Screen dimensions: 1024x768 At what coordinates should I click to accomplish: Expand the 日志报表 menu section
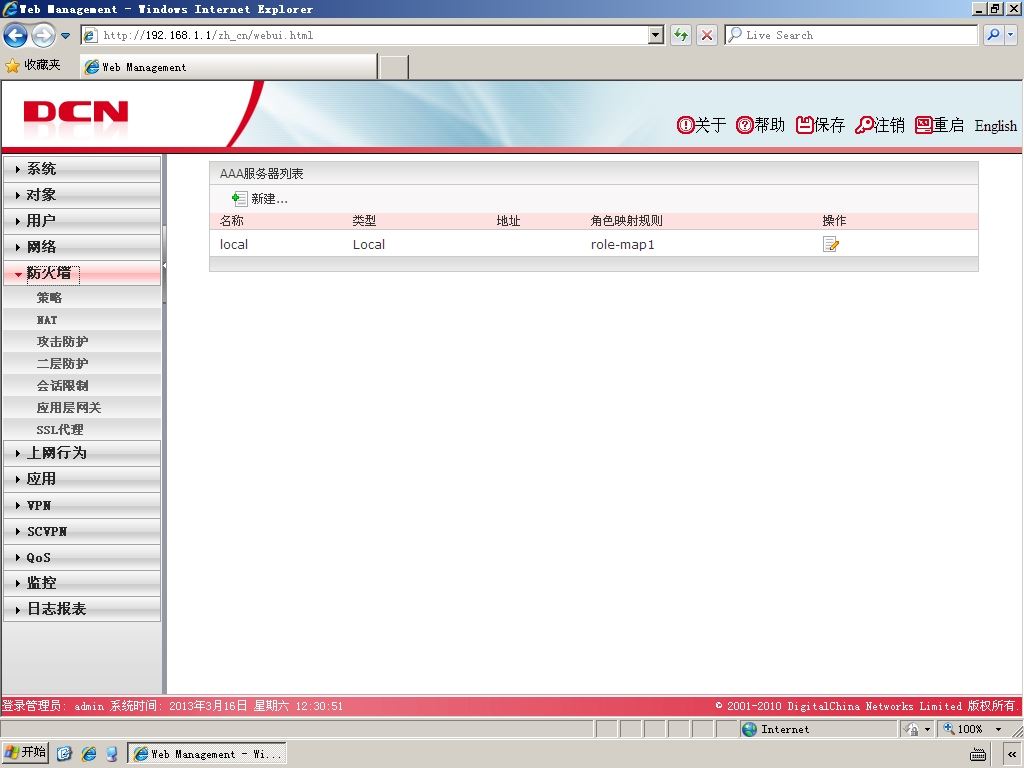[82, 609]
